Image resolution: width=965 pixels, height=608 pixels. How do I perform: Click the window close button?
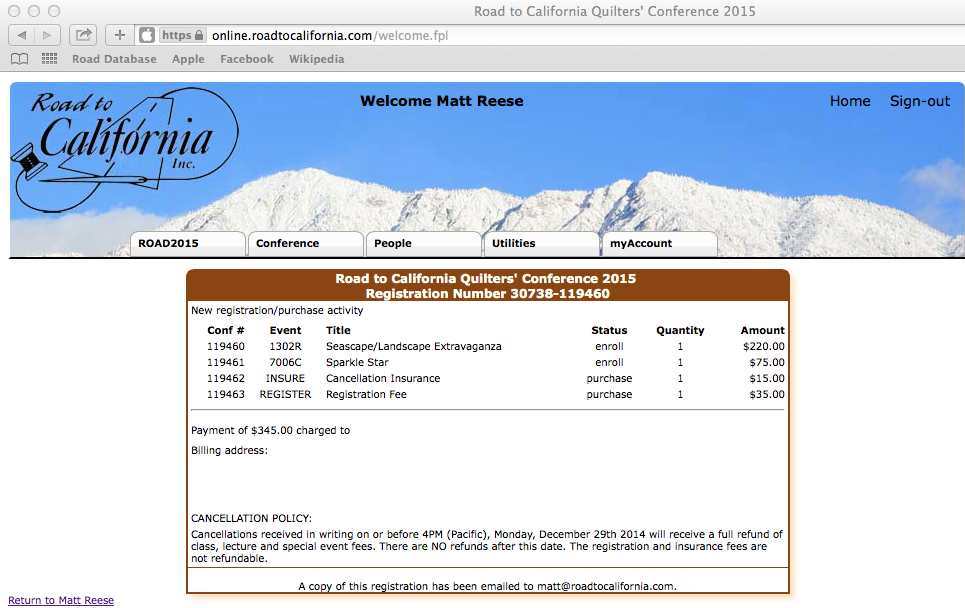14,11
